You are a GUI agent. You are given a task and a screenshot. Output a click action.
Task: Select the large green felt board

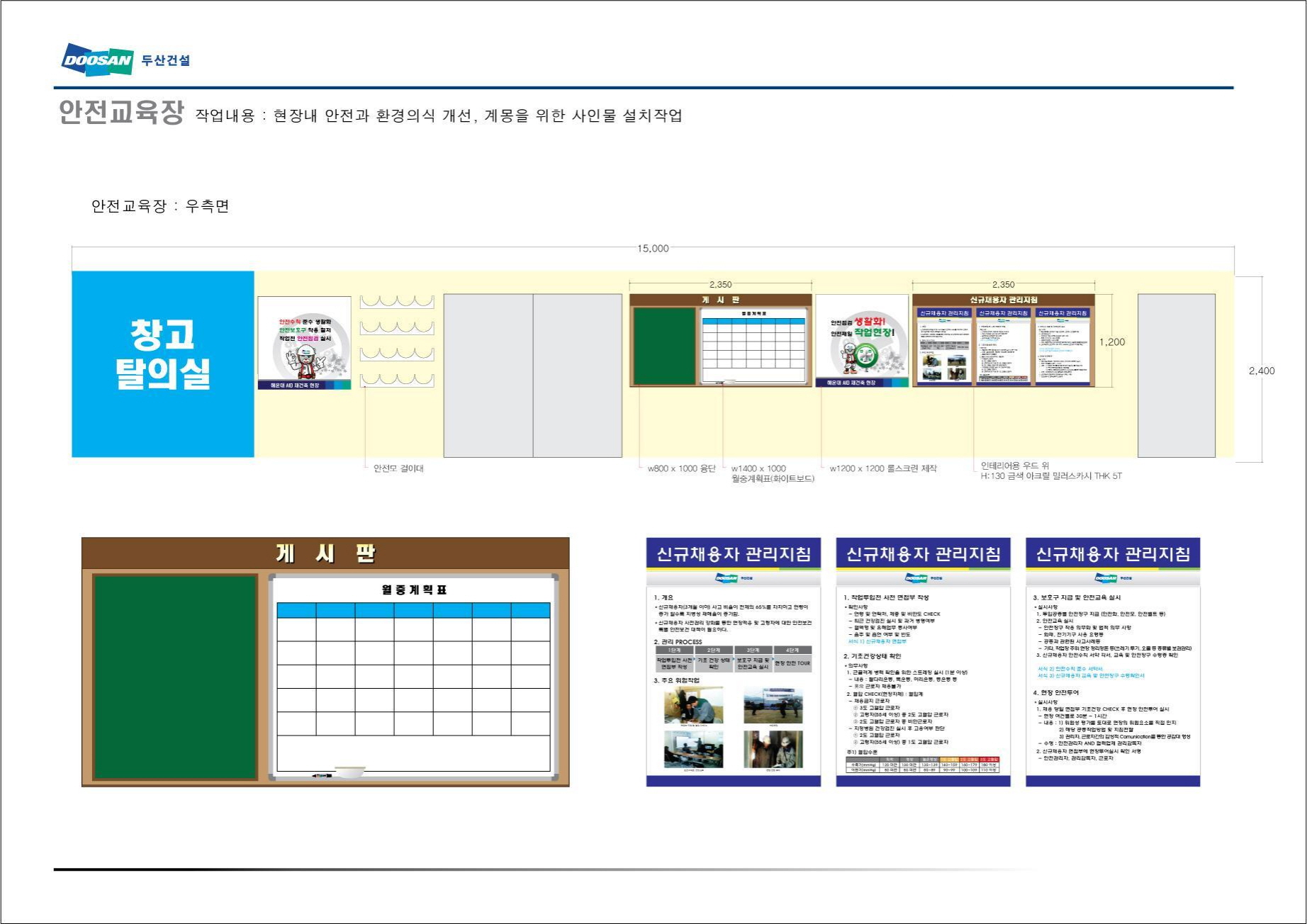[x=176, y=677]
